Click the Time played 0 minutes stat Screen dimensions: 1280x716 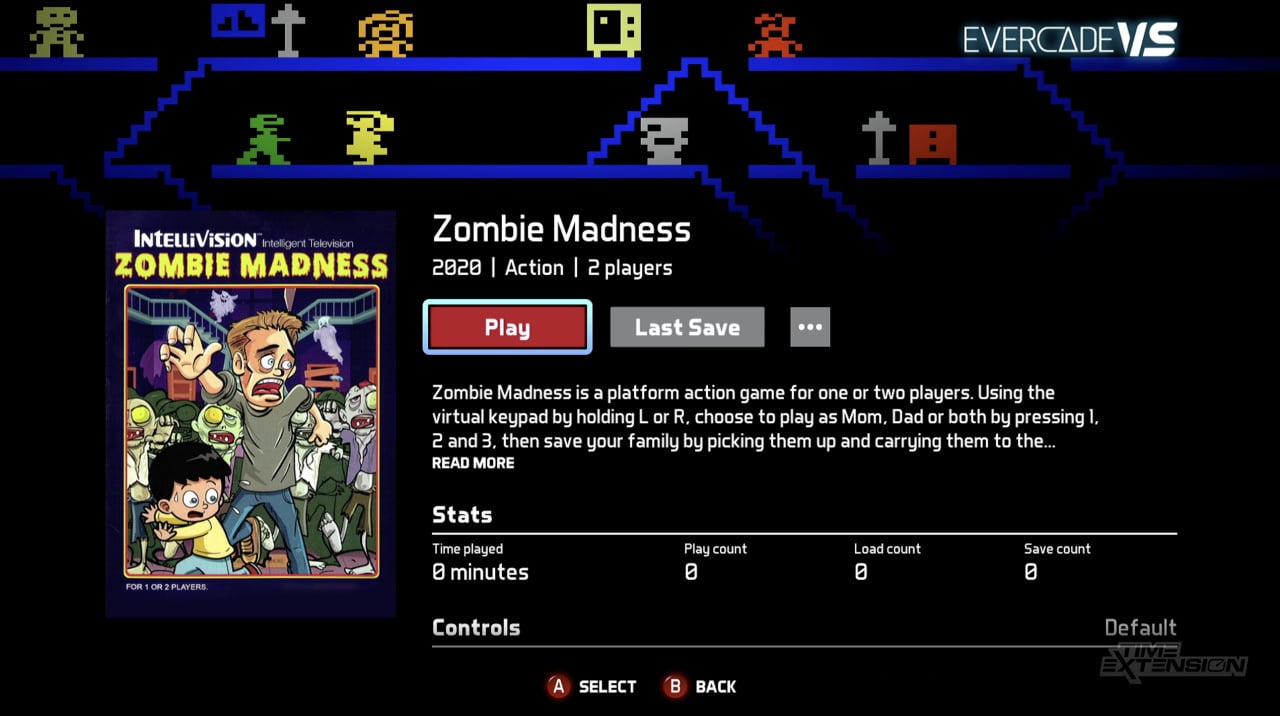[480, 563]
